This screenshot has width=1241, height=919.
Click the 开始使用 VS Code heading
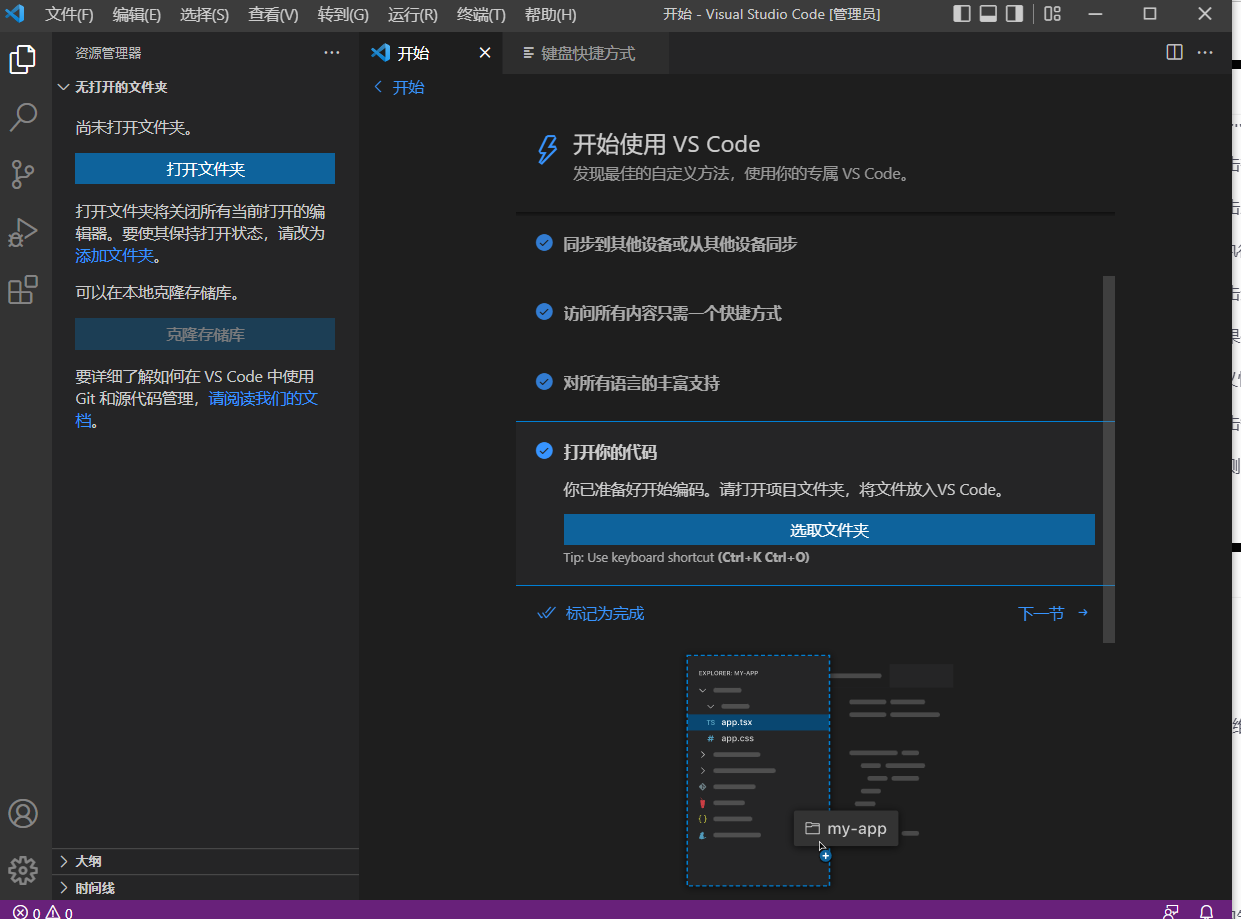point(666,144)
